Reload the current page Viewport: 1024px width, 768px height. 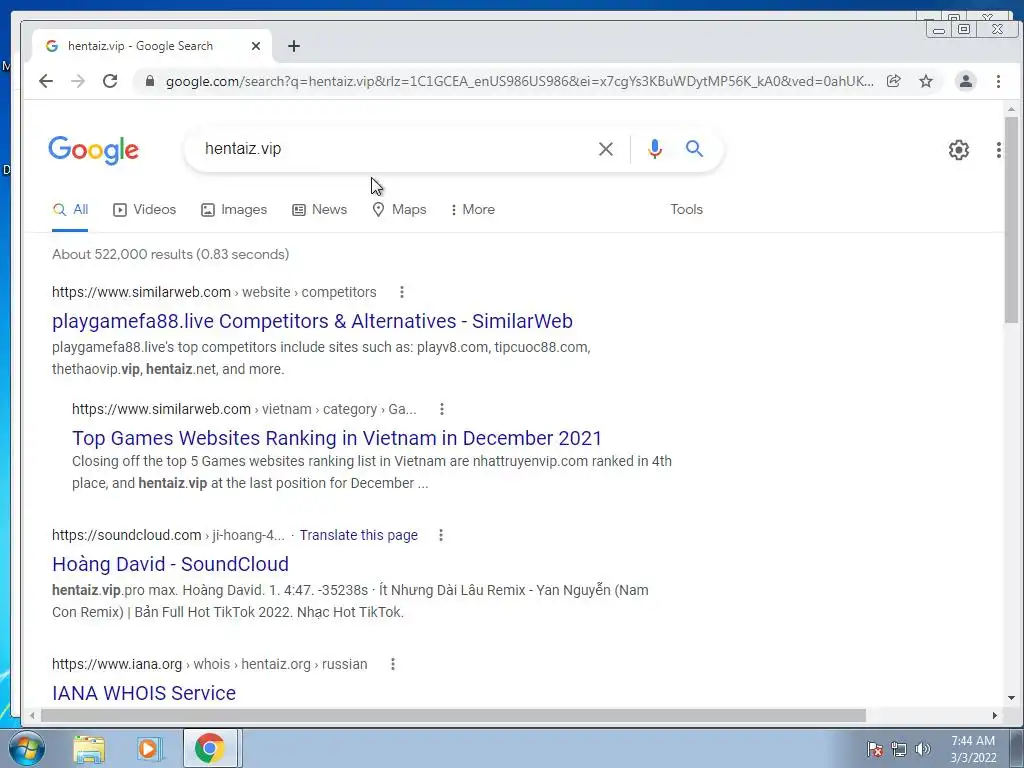click(110, 81)
